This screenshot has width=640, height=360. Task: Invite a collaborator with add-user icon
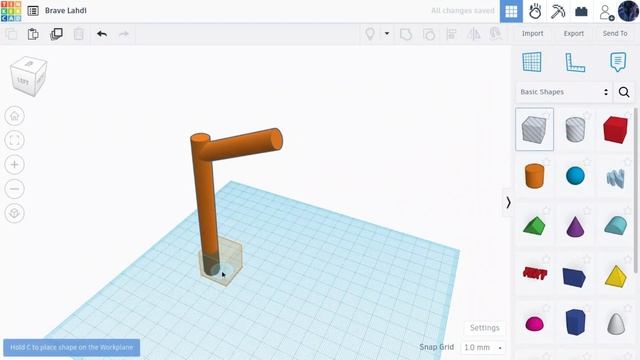pyautogui.click(x=607, y=12)
